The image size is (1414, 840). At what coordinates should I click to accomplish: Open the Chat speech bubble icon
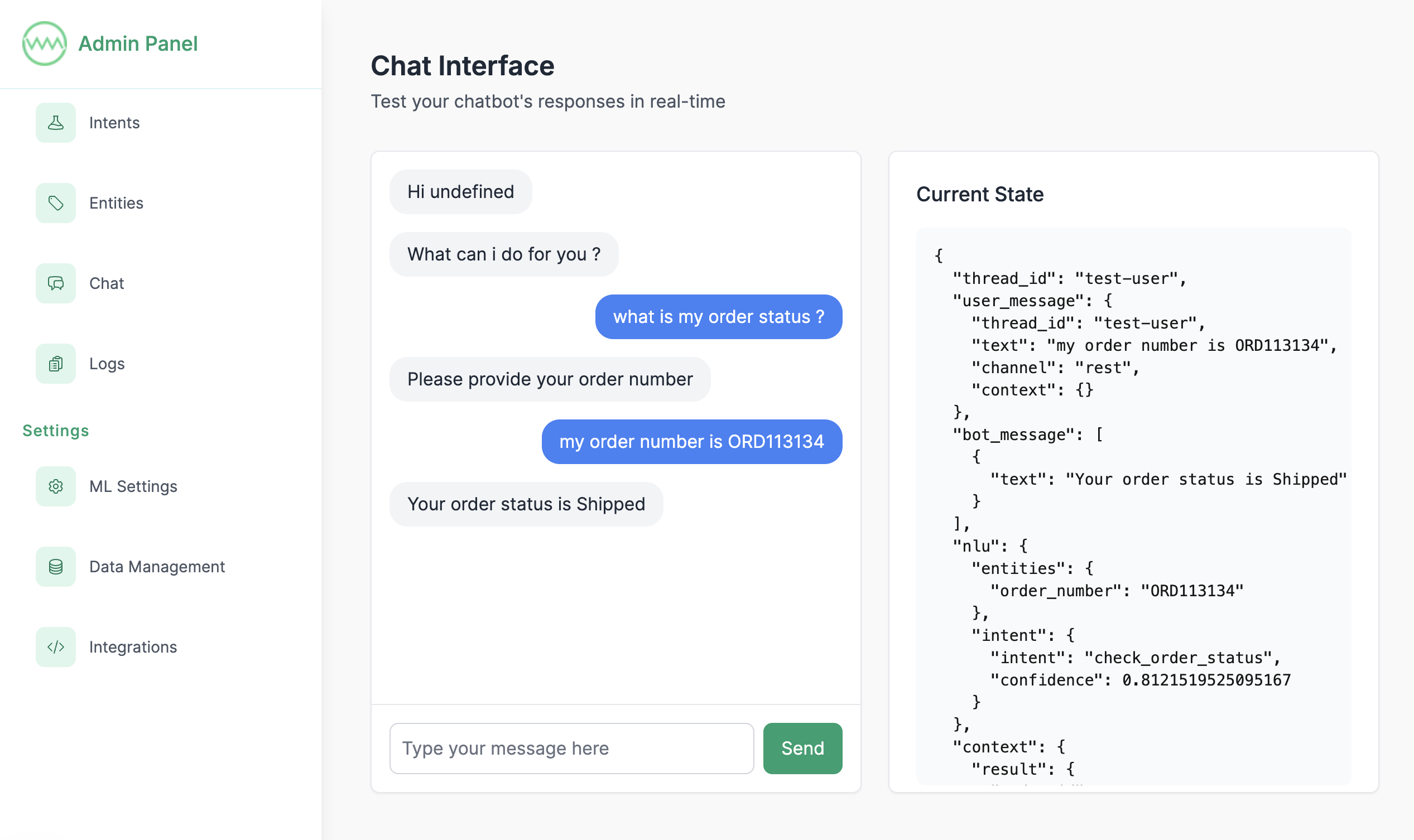pyautogui.click(x=55, y=283)
